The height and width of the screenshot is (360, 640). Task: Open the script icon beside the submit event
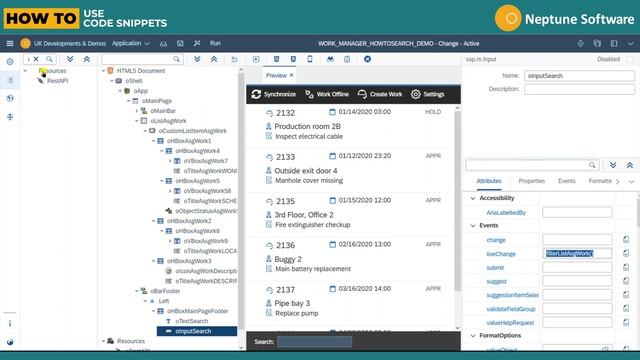(626, 267)
